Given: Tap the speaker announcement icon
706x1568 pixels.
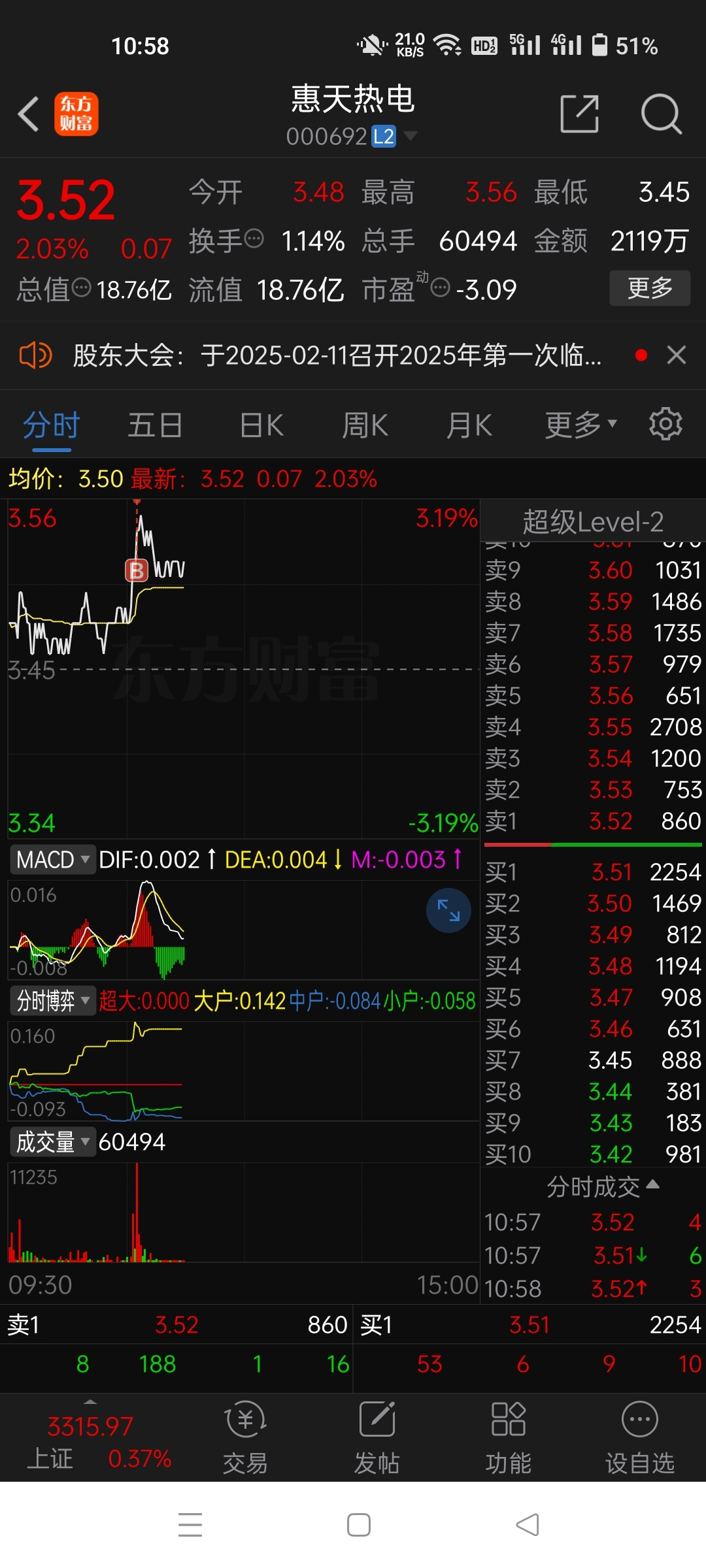Looking at the screenshot, I should [x=35, y=355].
